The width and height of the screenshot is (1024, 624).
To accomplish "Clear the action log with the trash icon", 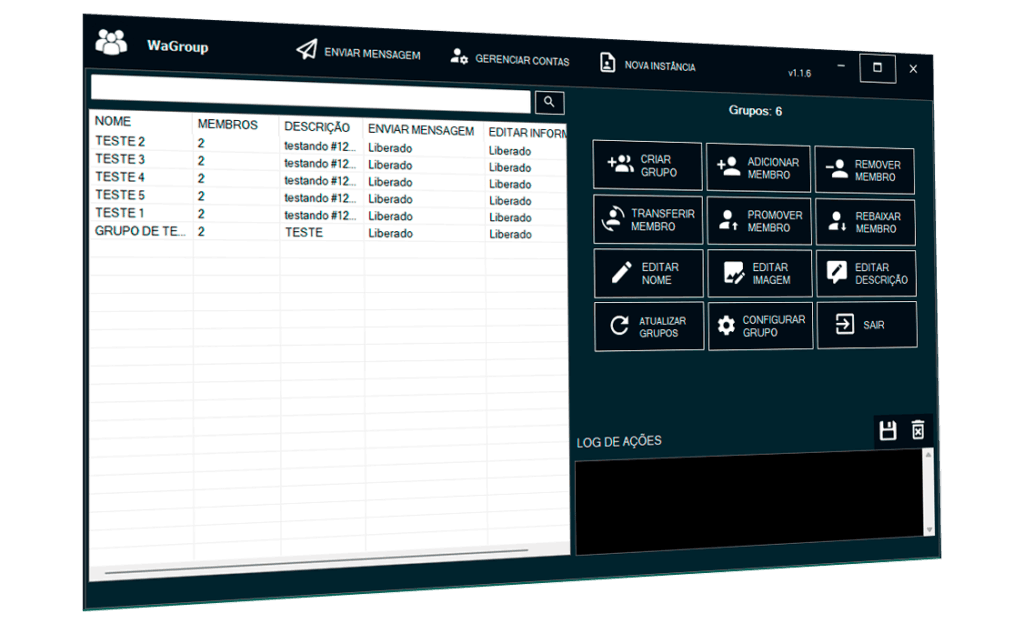I will point(918,431).
